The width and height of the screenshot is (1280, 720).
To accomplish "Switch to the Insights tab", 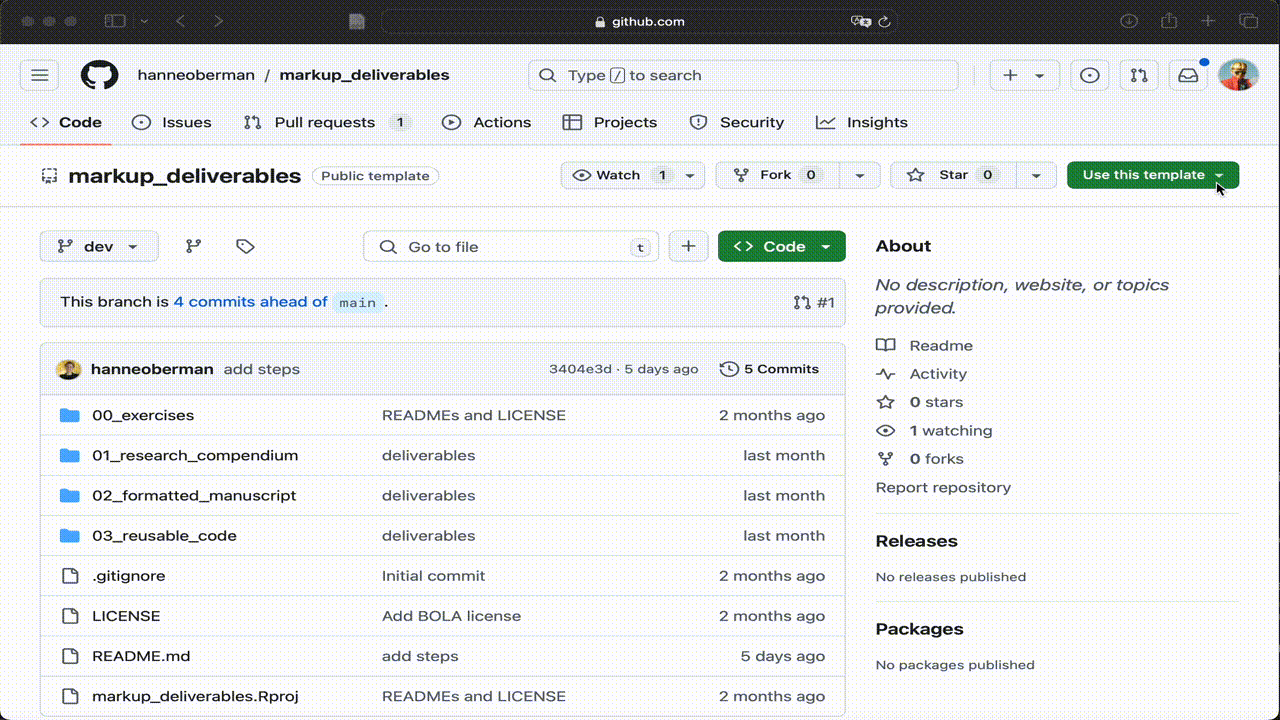I will tap(862, 122).
